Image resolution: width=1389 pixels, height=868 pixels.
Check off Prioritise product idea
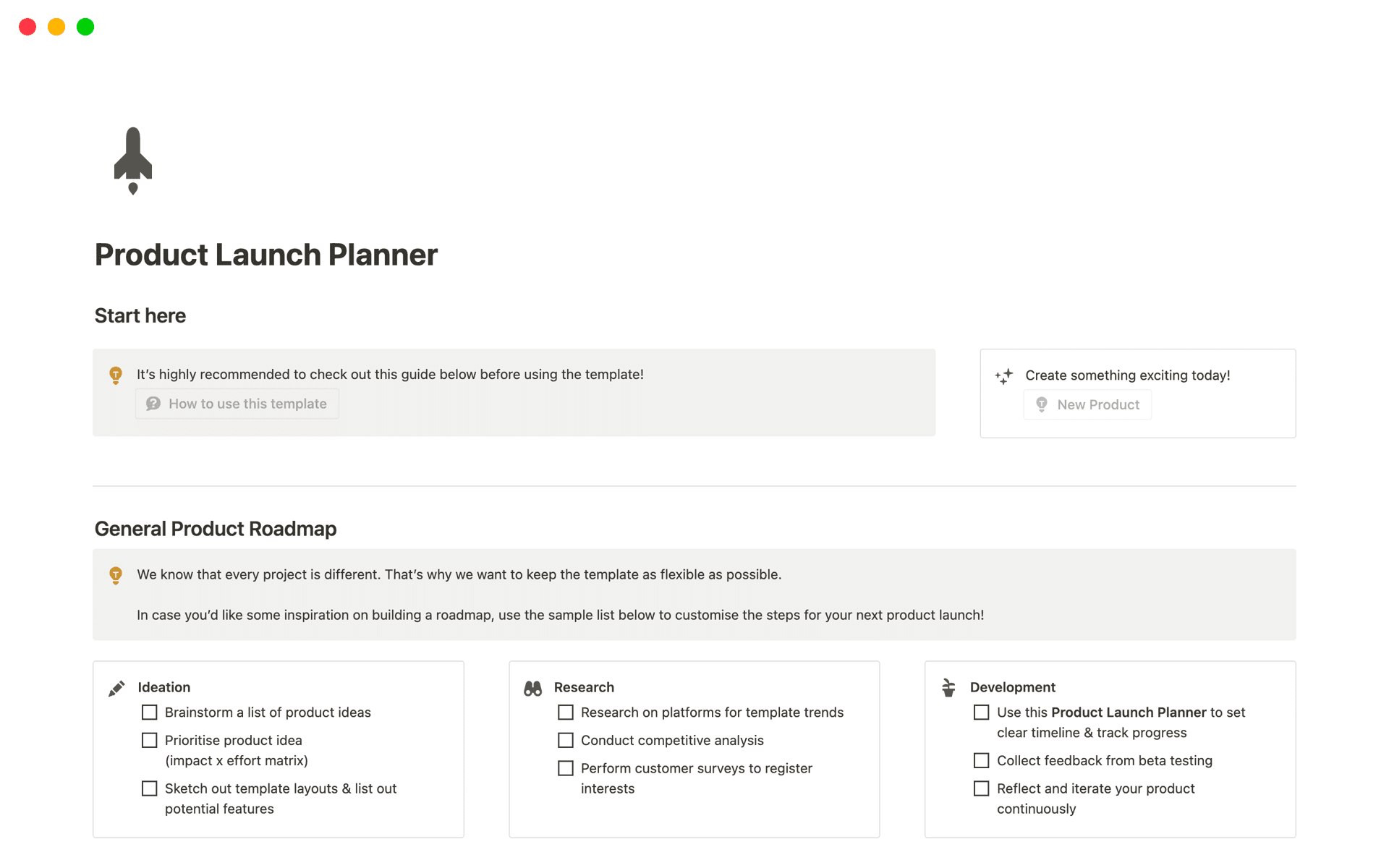point(149,740)
